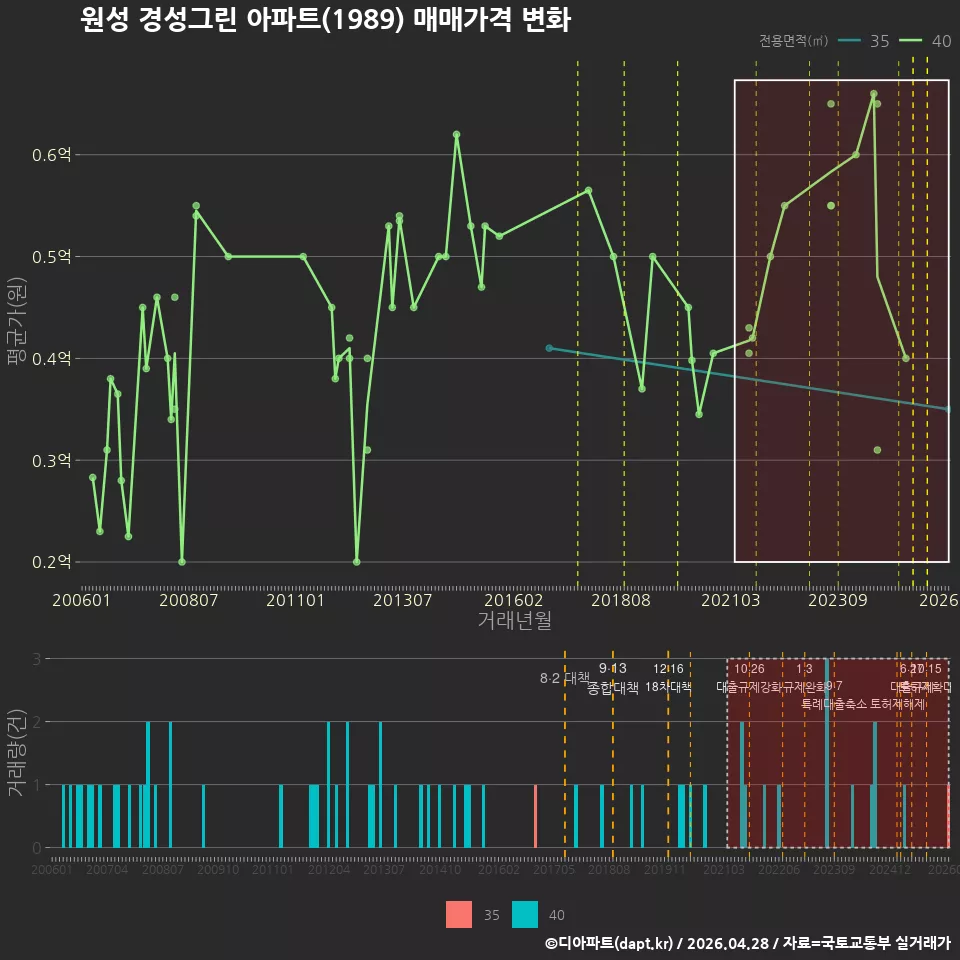
Task: Click the 0.2억 y-axis label
Action: (x=51, y=562)
